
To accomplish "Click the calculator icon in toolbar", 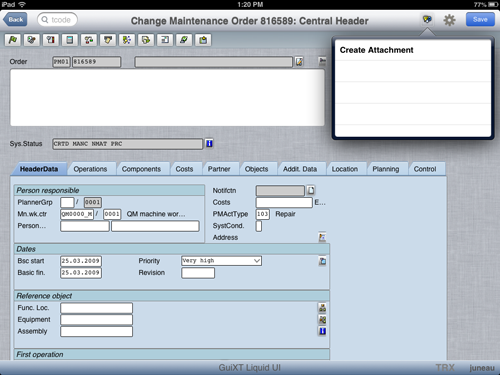I will point(70,40).
